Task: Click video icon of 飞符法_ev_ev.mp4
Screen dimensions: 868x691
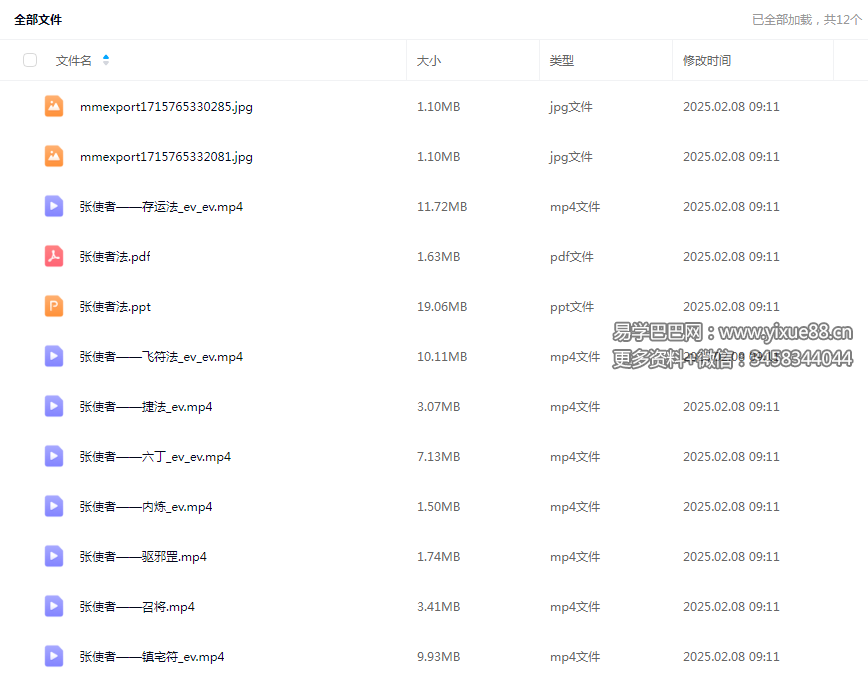Action: tap(54, 356)
